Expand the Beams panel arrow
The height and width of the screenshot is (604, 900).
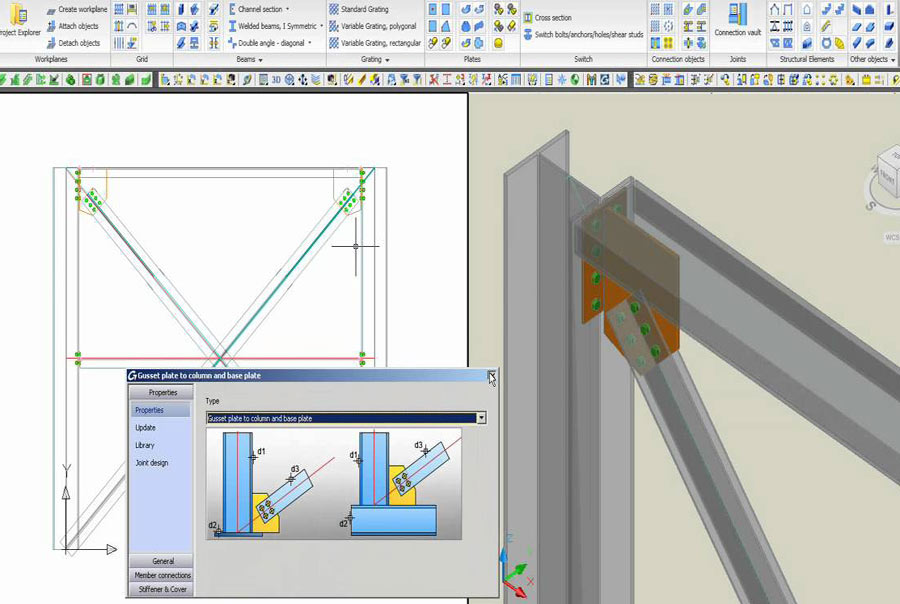[260, 60]
